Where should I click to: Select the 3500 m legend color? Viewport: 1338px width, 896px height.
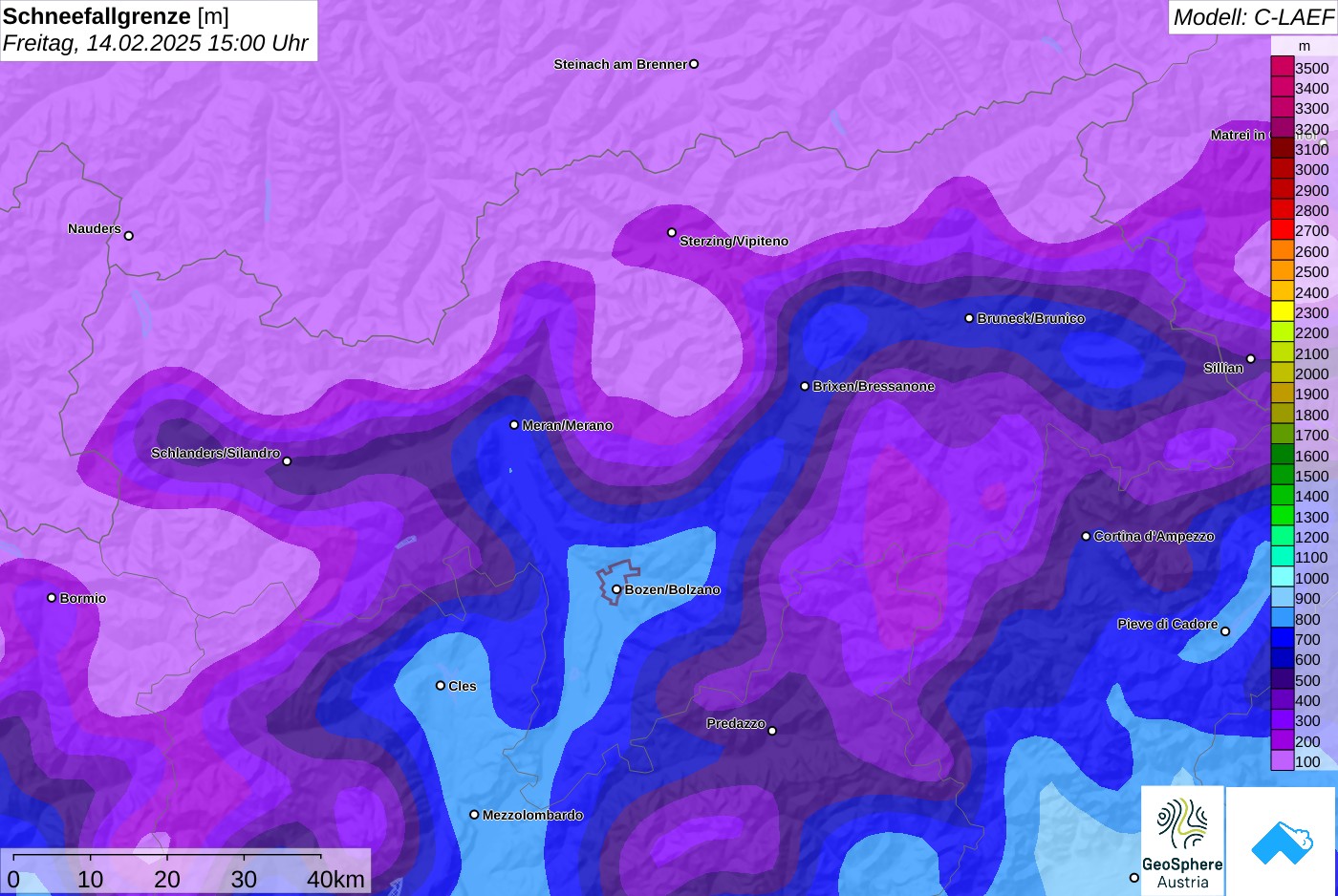(x=1282, y=67)
